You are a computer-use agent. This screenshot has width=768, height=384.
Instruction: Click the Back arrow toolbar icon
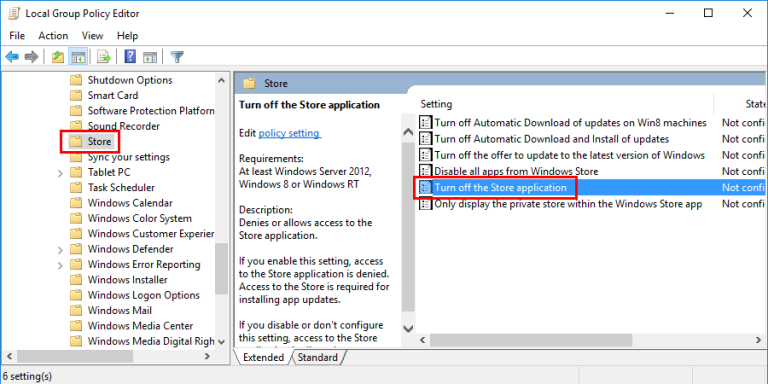pos(12,57)
